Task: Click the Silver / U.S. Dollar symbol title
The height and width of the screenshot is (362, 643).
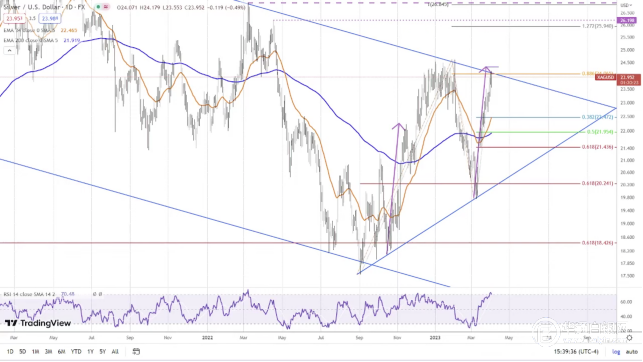Action: (x=33, y=7)
